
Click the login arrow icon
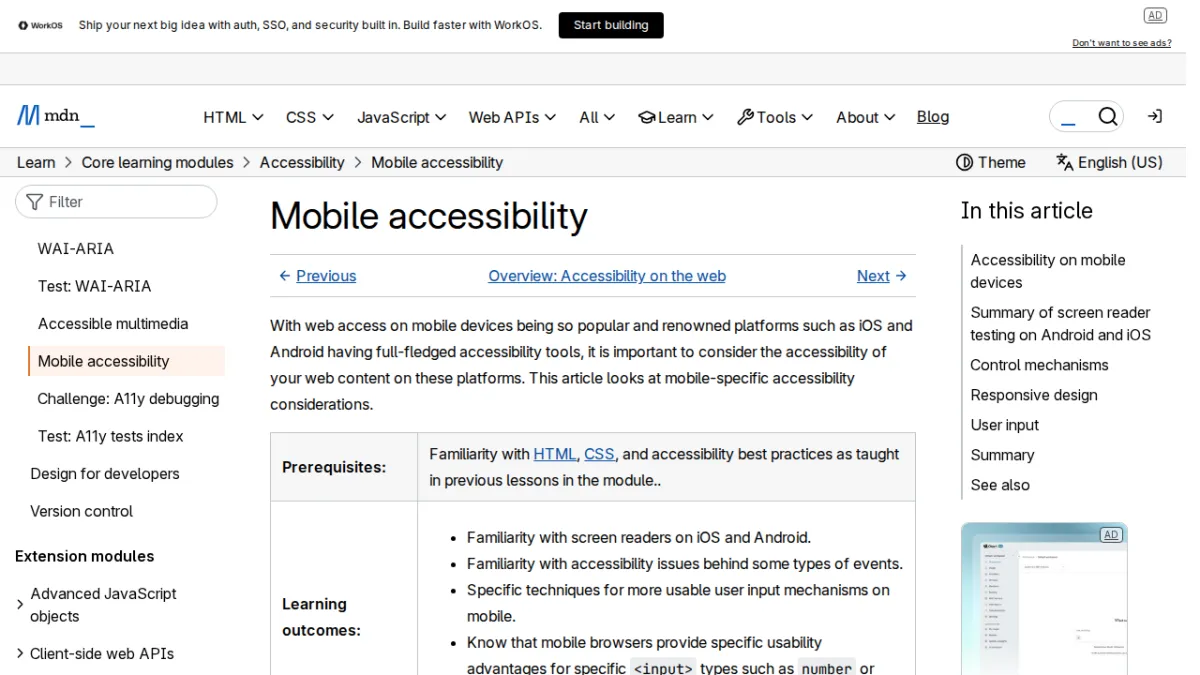(1154, 117)
